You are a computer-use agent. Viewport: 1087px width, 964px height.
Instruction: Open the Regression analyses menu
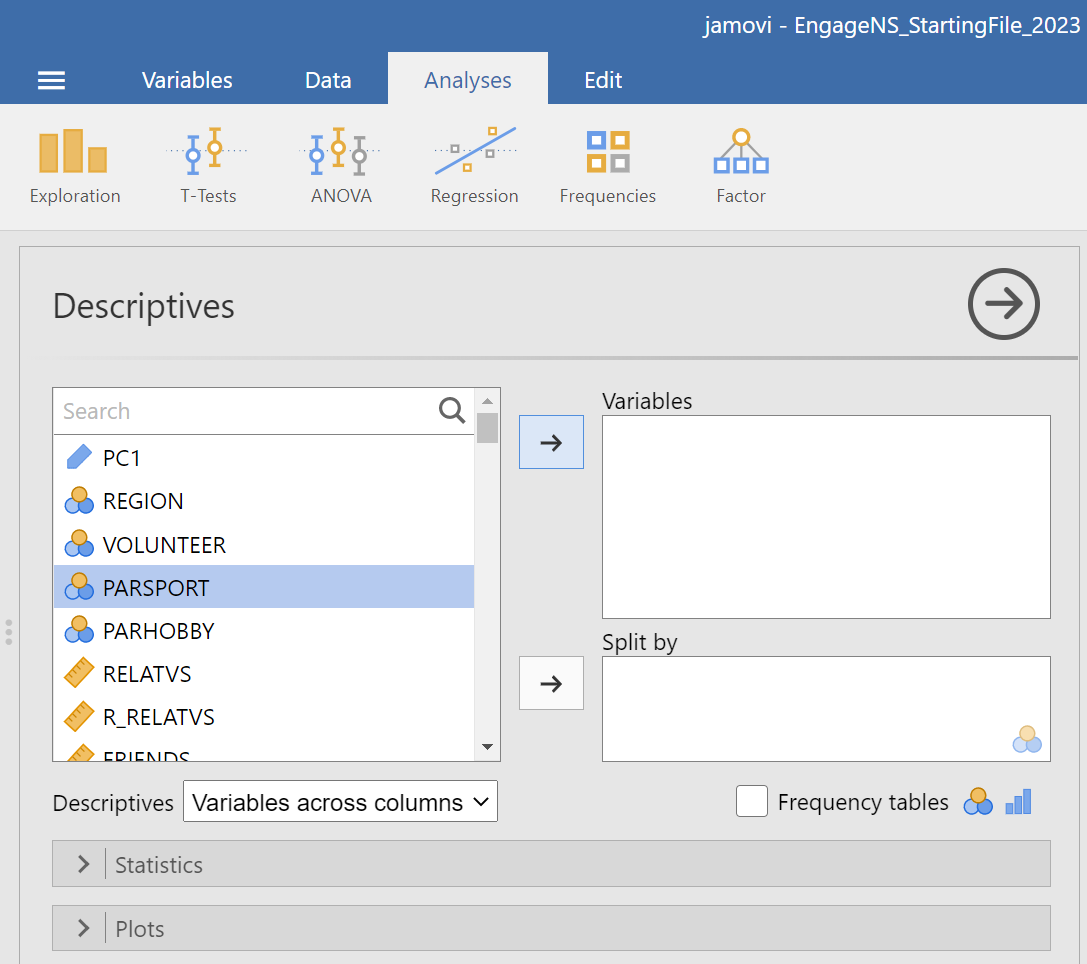click(x=475, y=166)
